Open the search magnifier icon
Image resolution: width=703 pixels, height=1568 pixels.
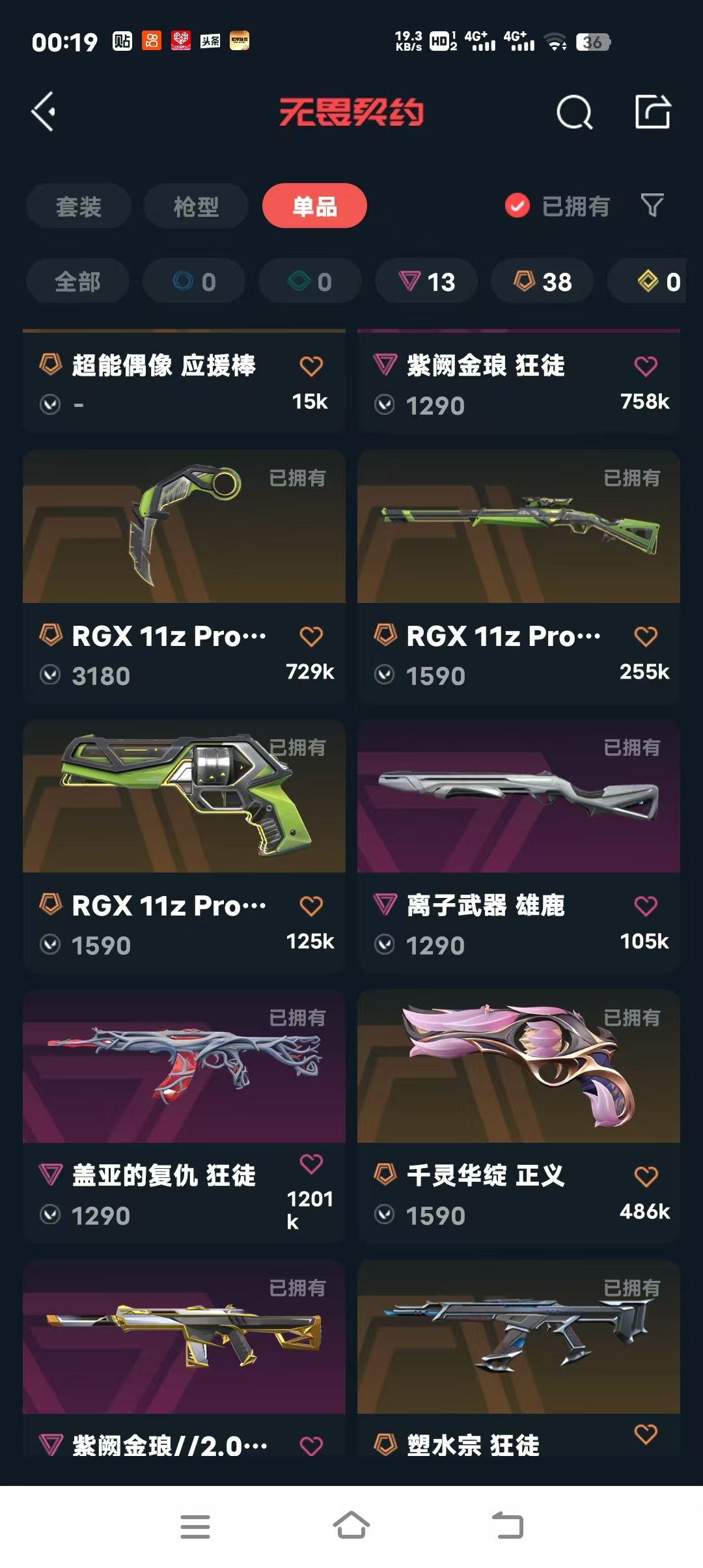click(575, 112)
